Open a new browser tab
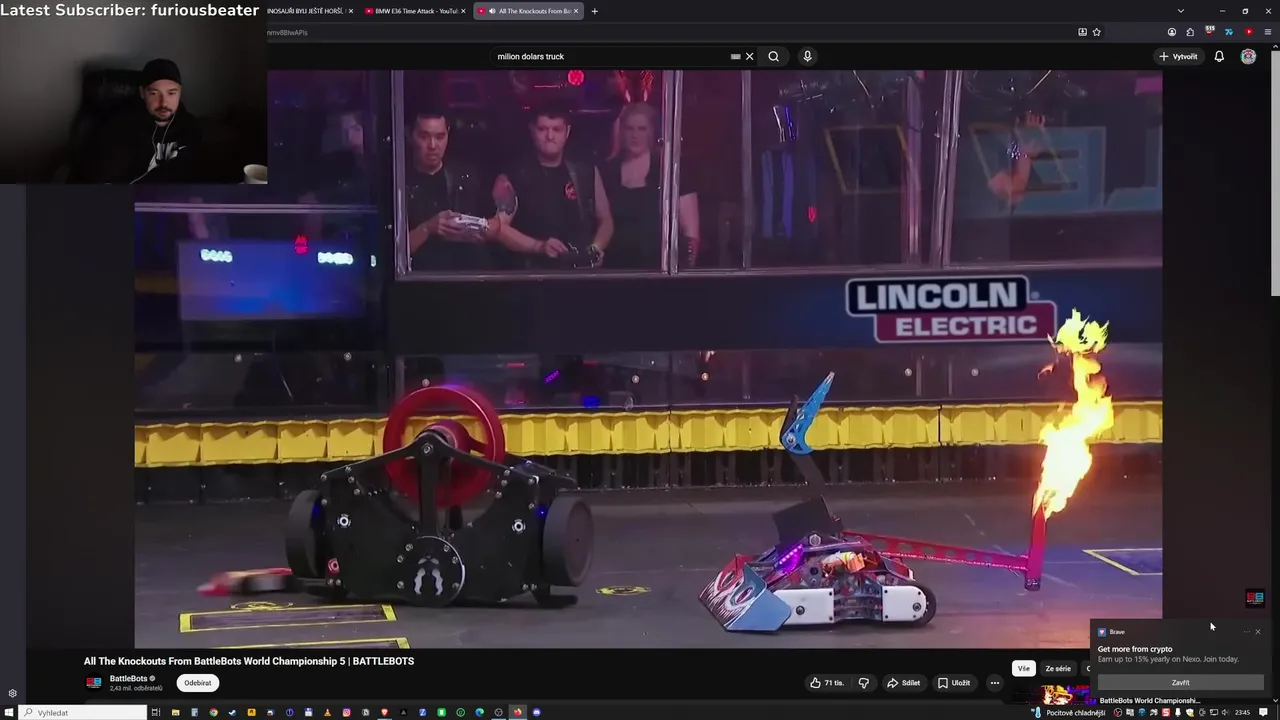Viewport: 1280px width, 720px height. tap(594, 11)
